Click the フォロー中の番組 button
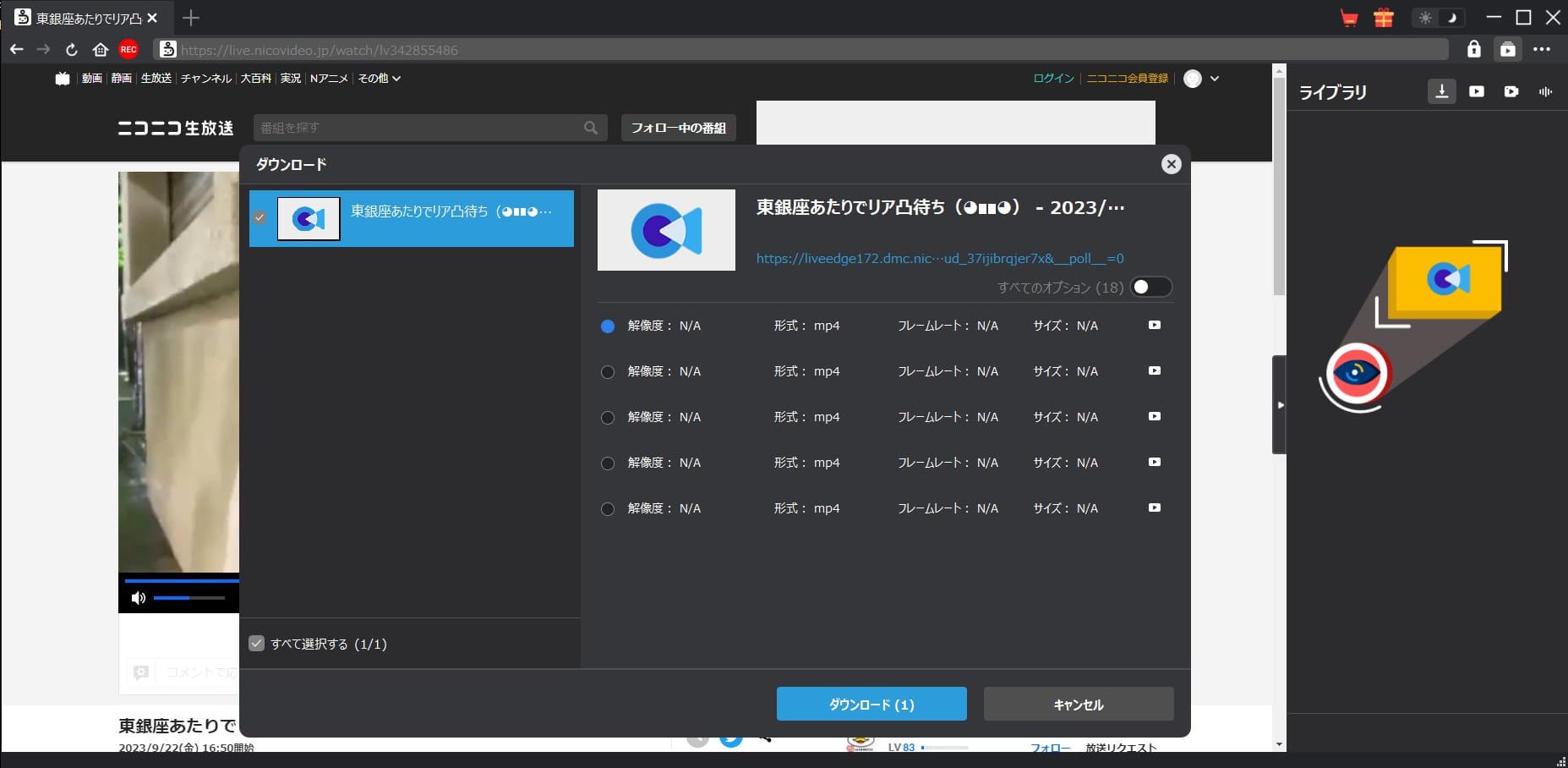The height and width of the screenshot is (768, 1568). tap(679, 128)
